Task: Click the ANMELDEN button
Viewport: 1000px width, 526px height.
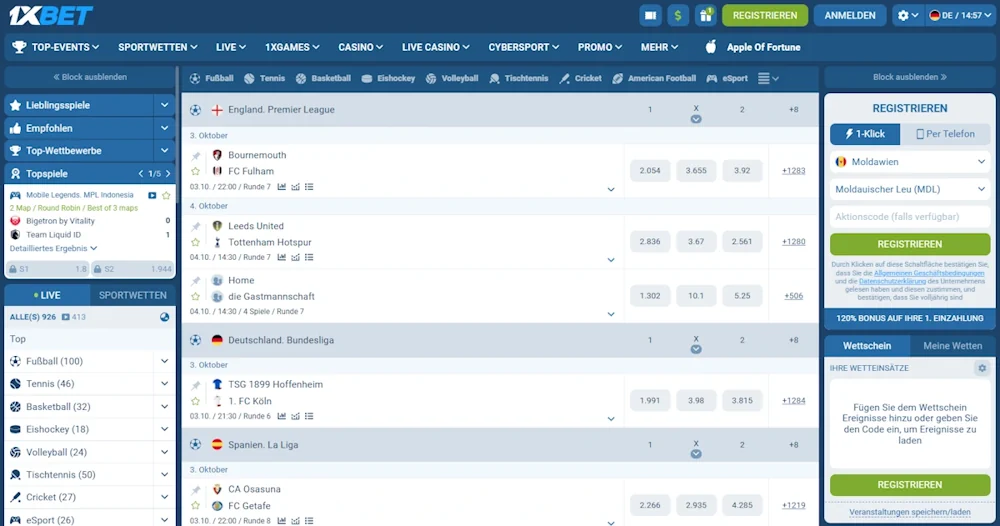Action: coord(849,15)
